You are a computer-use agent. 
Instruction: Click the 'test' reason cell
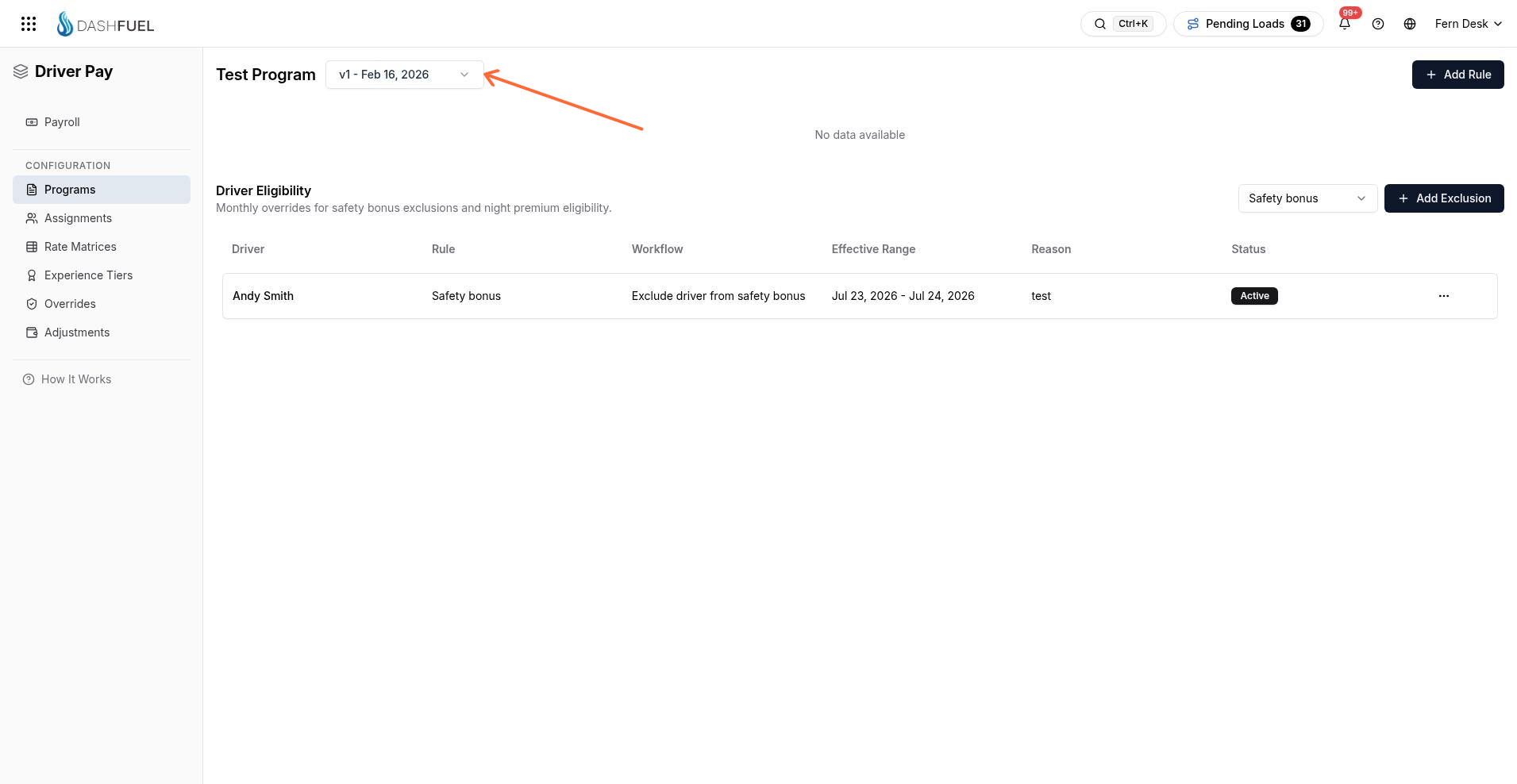coord(1041,296)
